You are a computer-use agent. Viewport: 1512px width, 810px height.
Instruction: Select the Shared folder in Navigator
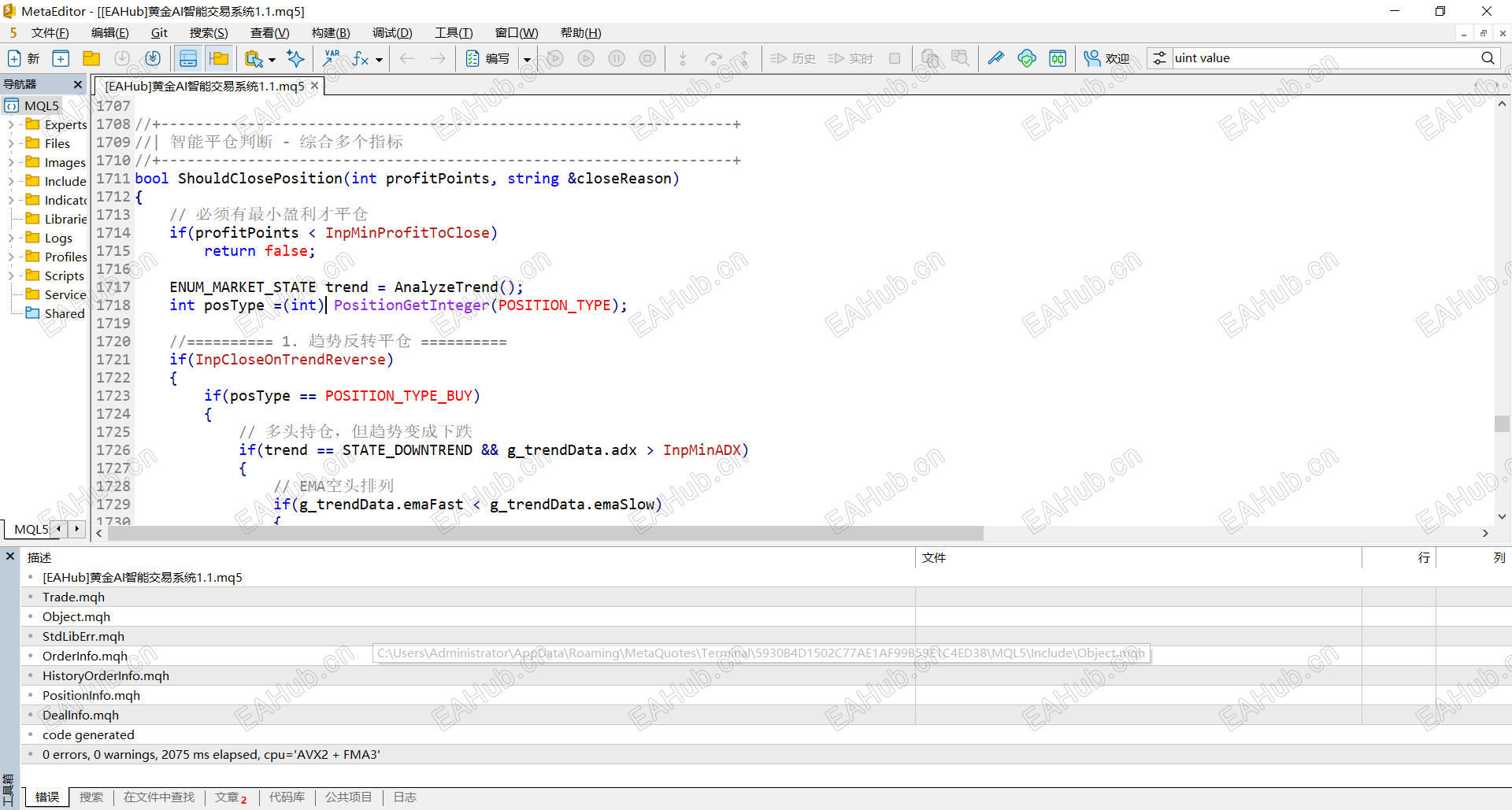[x=55, y=313]
